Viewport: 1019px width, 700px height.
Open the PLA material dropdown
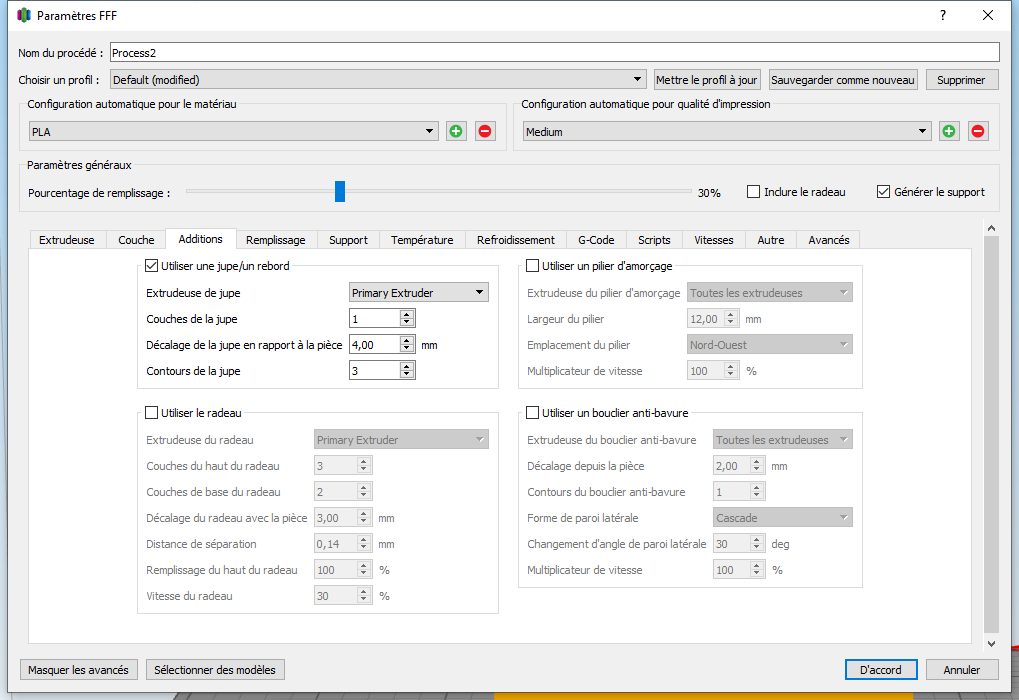pyautogui.click(x=234, y=131)
